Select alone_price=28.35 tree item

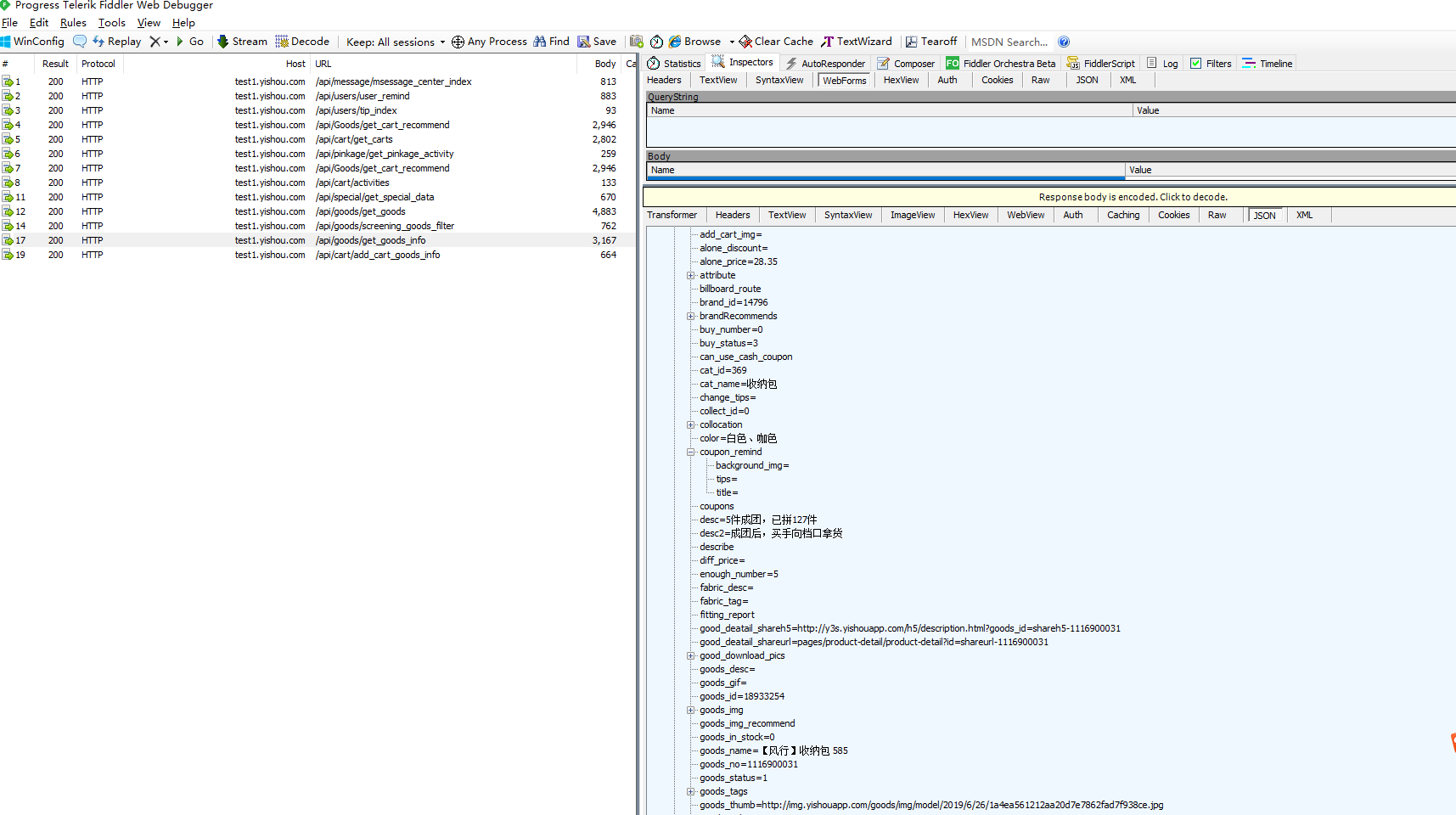[739, 262]
